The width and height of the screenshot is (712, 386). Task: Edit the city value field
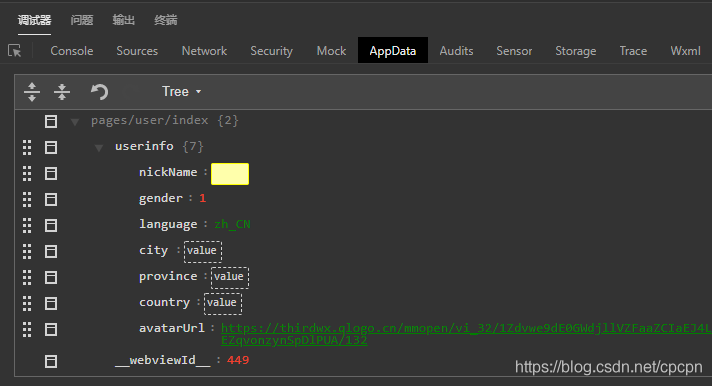click(x=203, y=252)
